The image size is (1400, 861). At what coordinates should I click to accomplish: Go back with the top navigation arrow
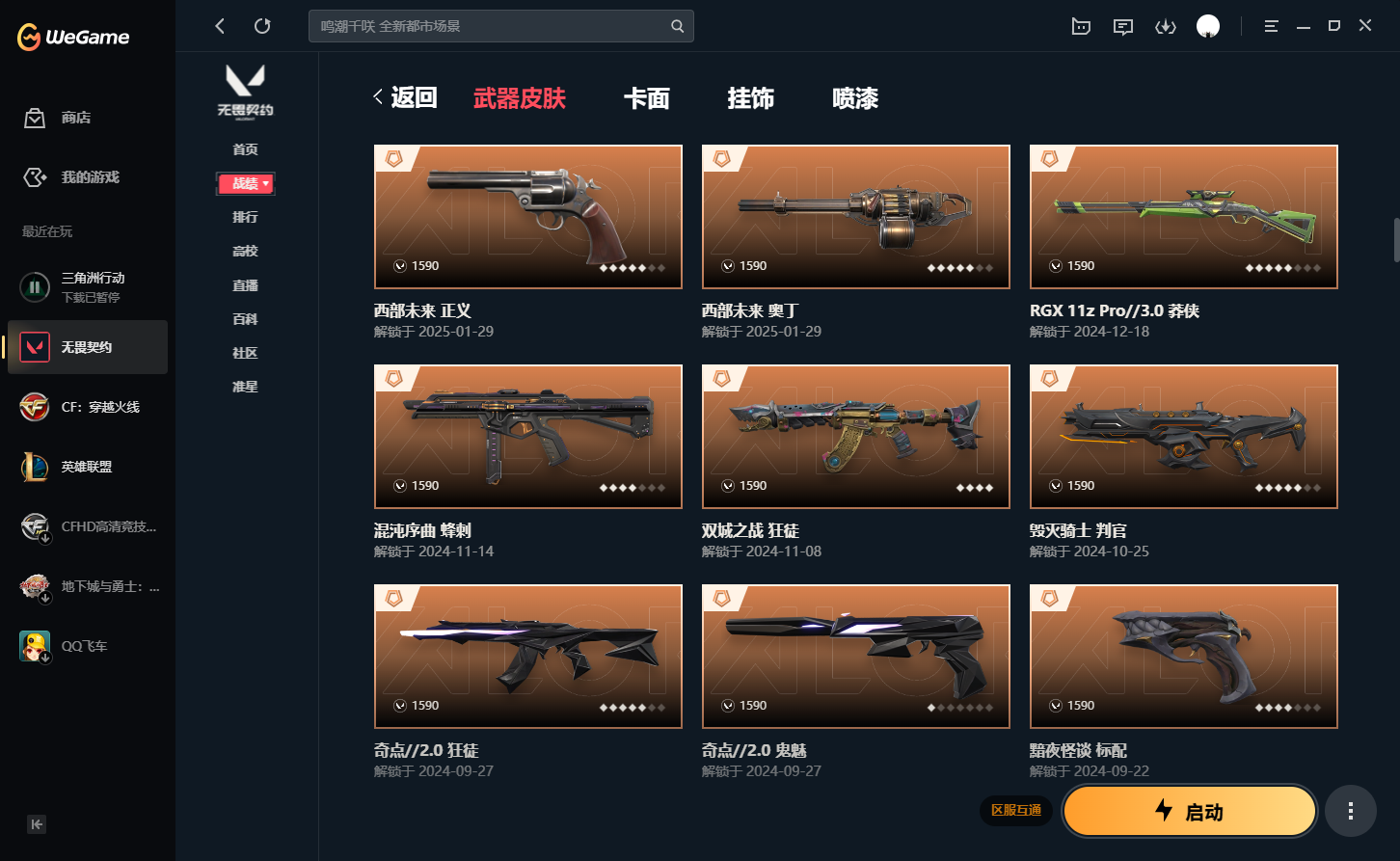pyautogui.click(x=220, y=26)
